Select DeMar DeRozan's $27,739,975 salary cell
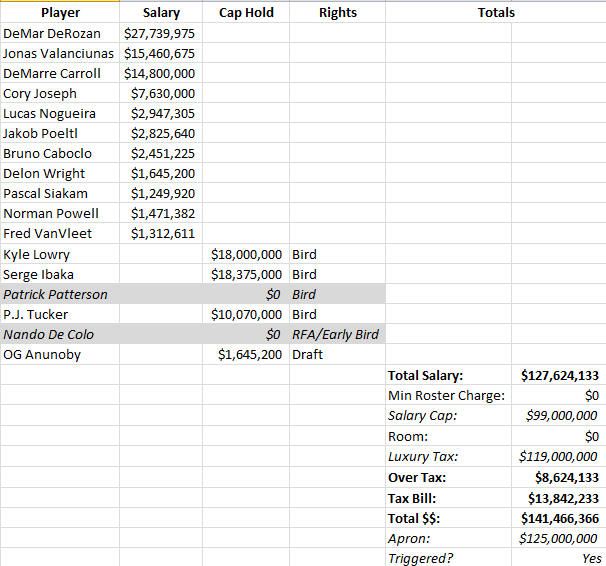606x566 pixels. (160, 33)
